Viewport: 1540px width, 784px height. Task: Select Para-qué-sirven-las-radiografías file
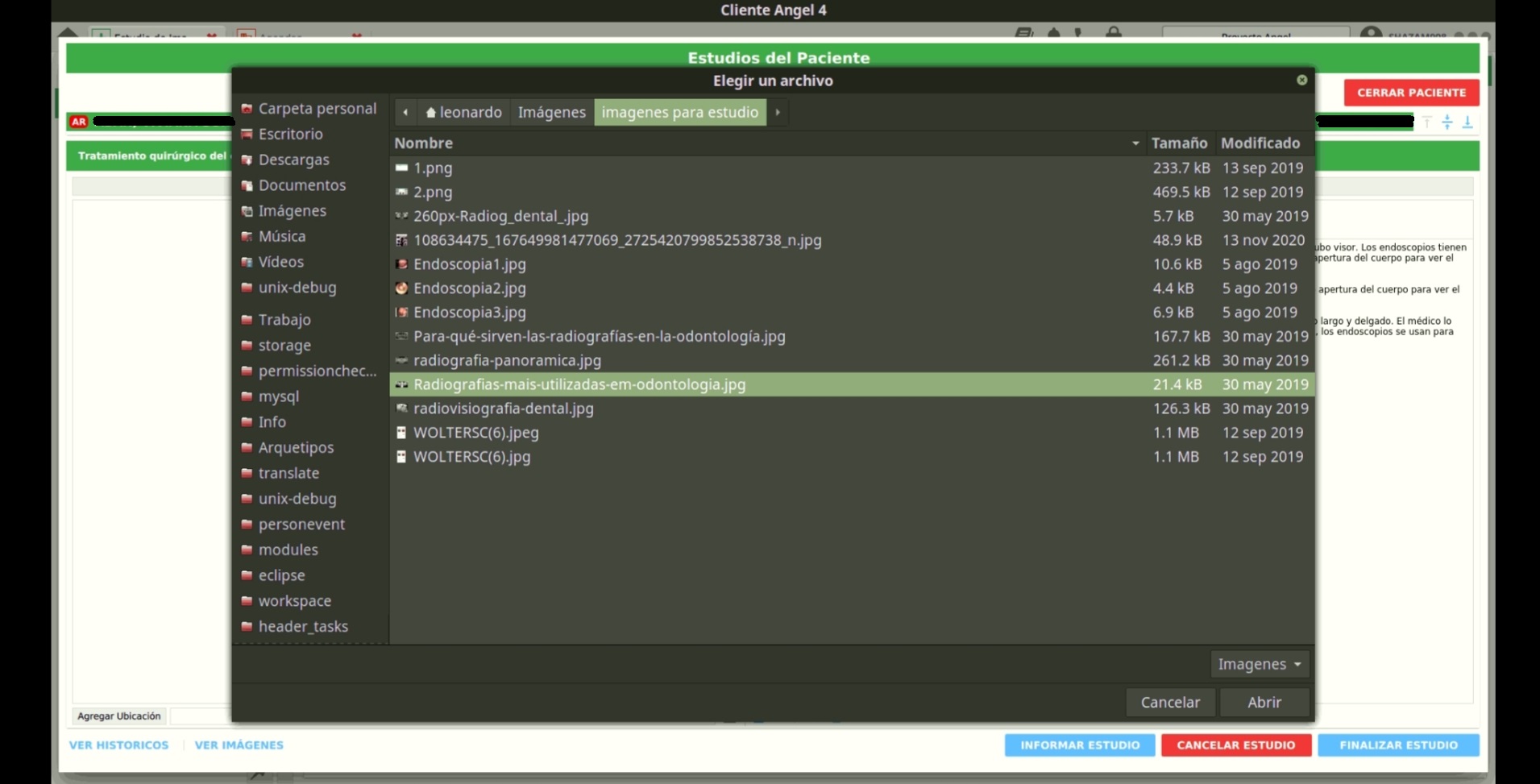point(852,337)
